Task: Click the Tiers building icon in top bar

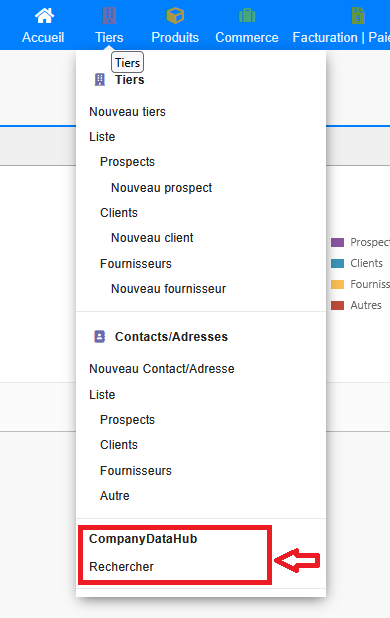Action: [109, 15]
